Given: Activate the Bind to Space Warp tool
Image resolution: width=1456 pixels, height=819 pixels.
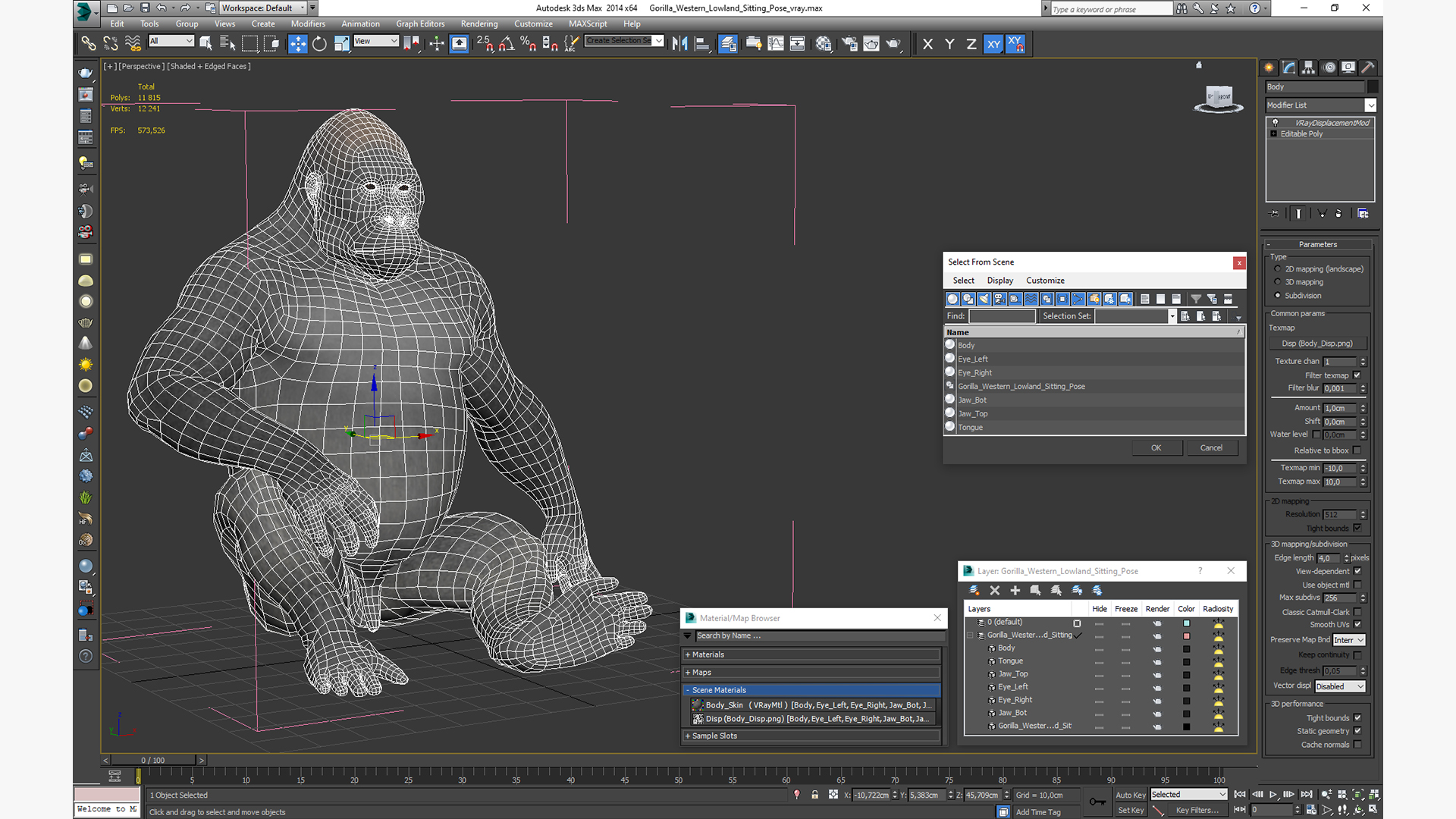Looking at the screenshot, I should point(133,44).
